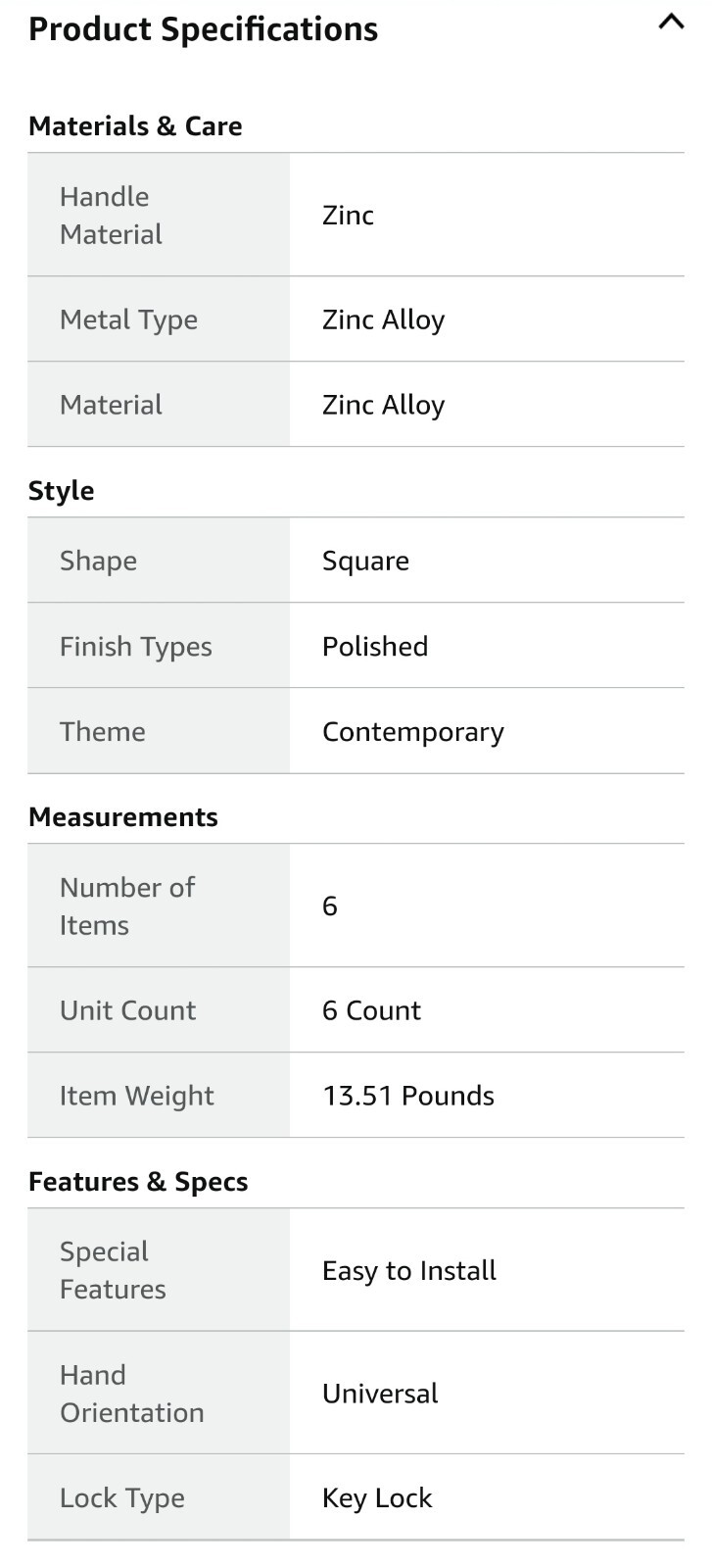Select the Polished finish value

point(375,647)
